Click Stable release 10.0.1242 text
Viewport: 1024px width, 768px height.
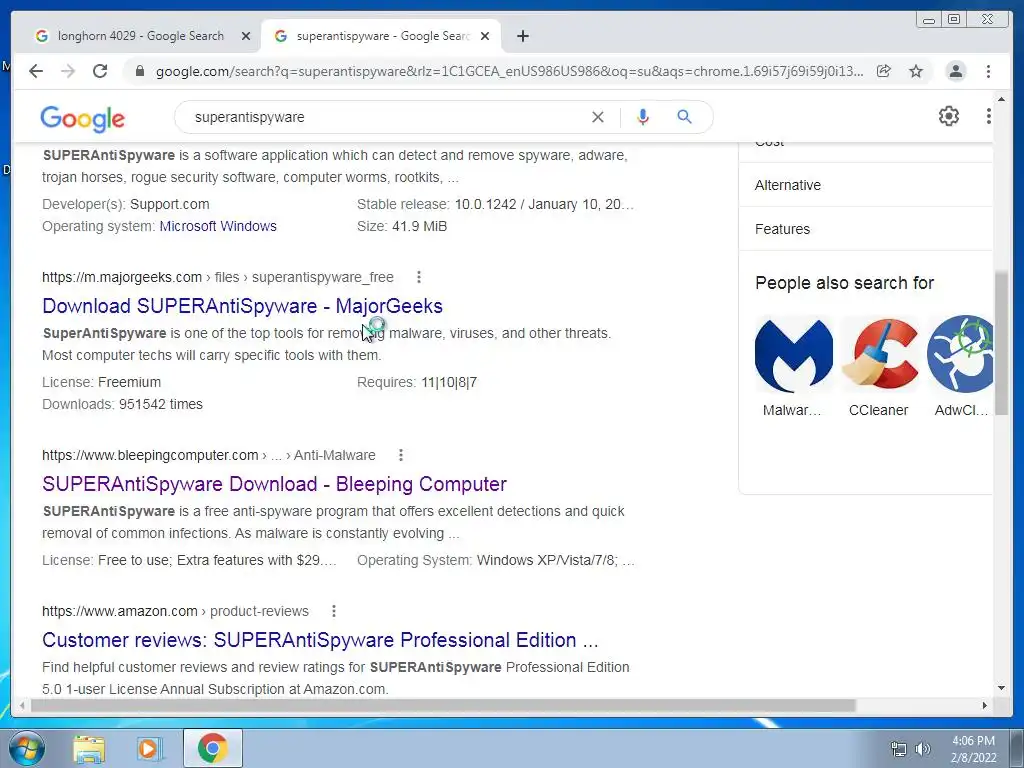coord(495,204)
